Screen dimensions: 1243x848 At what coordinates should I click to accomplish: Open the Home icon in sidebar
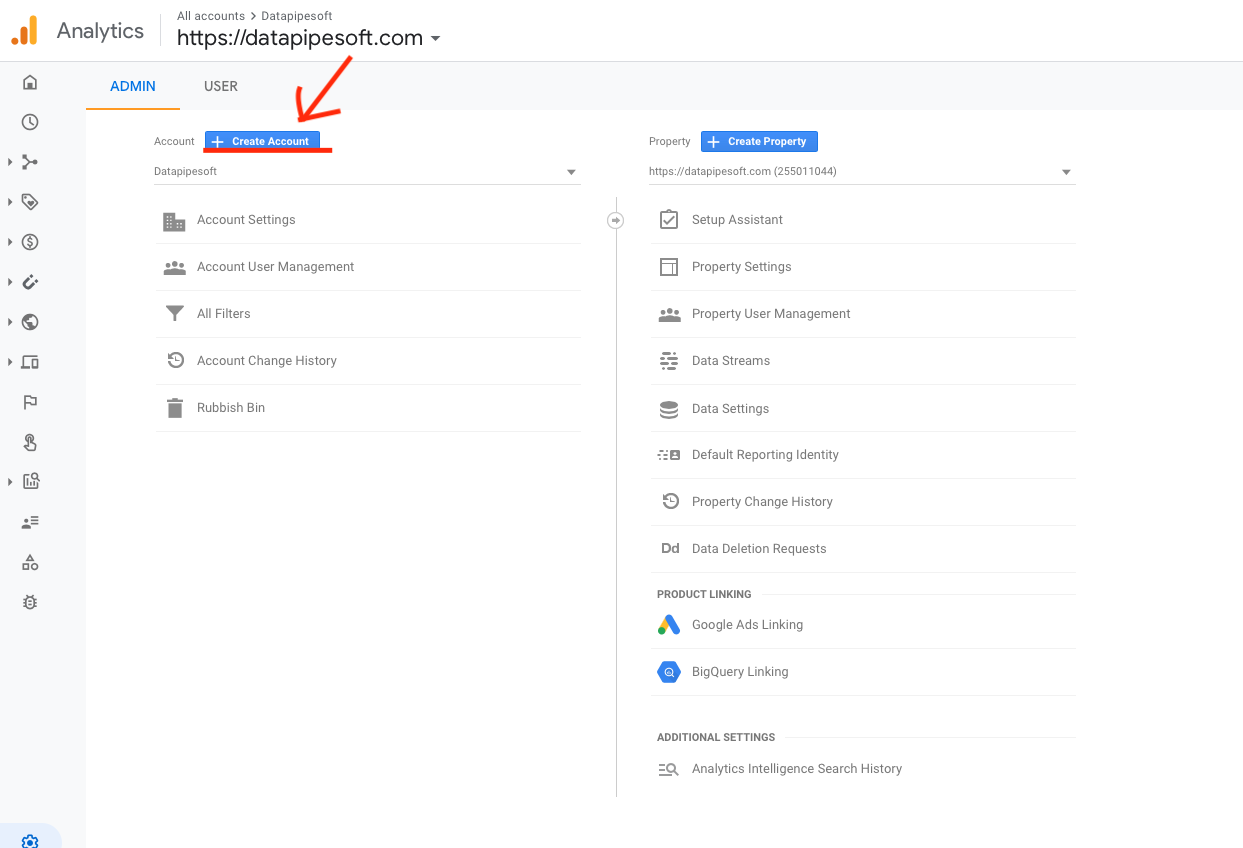coord(30,82)
